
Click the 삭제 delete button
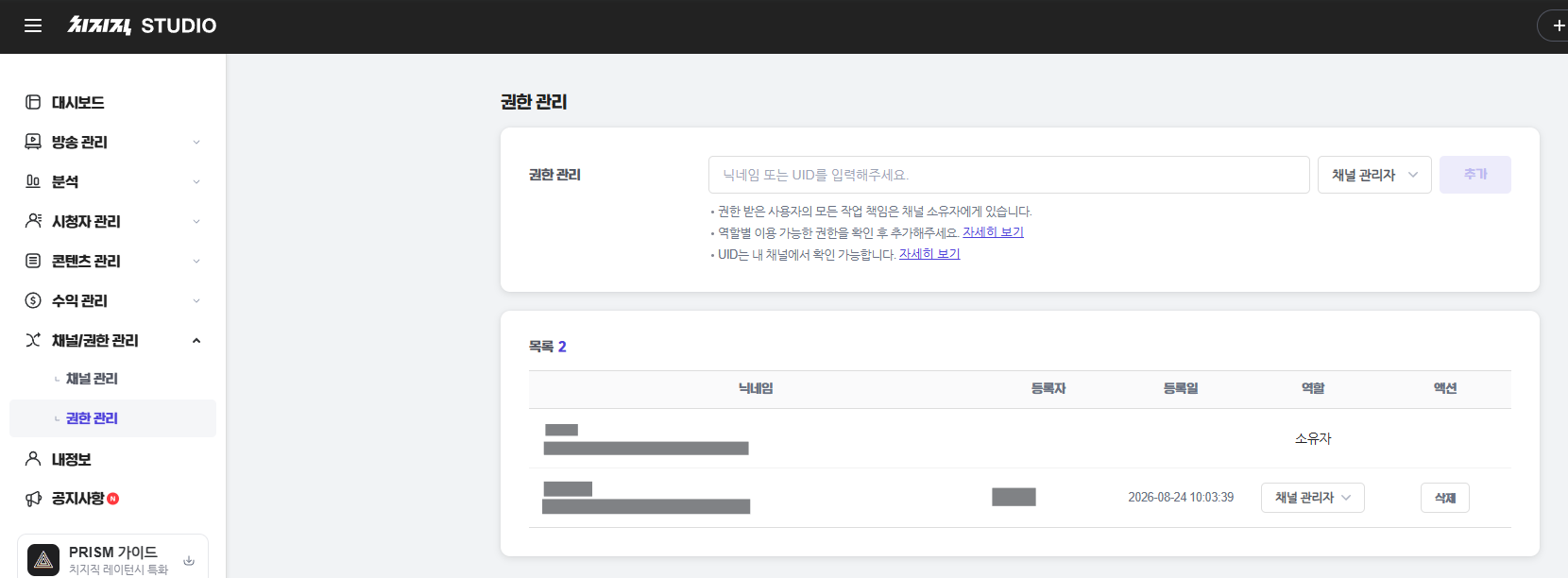click(x=1445, y=498)
